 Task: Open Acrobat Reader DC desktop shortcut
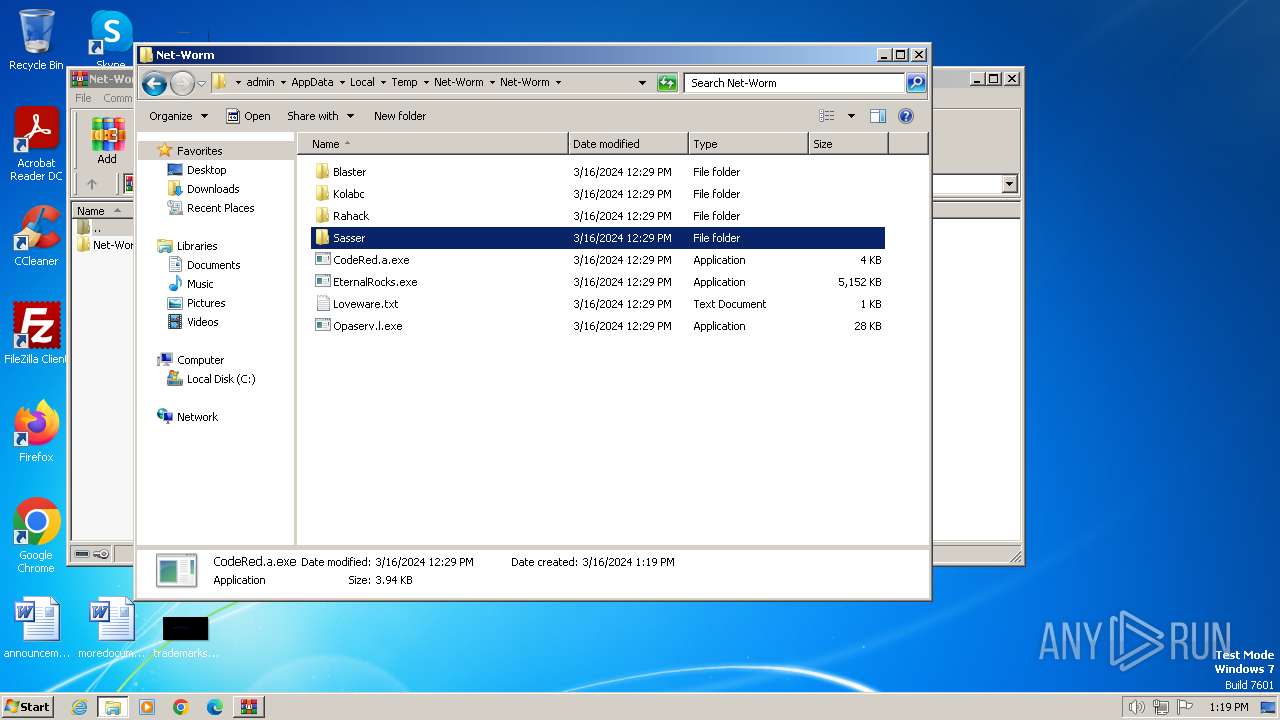point(36,145)
